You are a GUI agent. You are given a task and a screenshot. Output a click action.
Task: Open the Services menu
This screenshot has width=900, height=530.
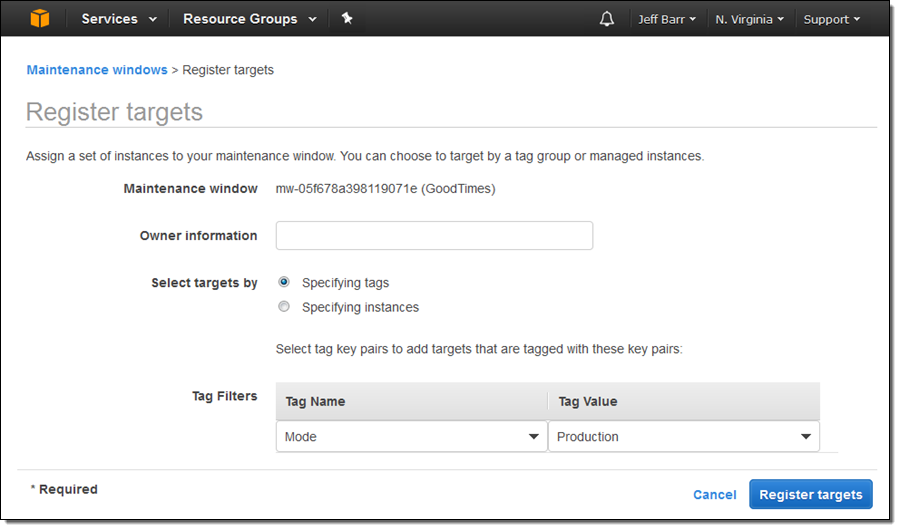[x=119, y=19]
